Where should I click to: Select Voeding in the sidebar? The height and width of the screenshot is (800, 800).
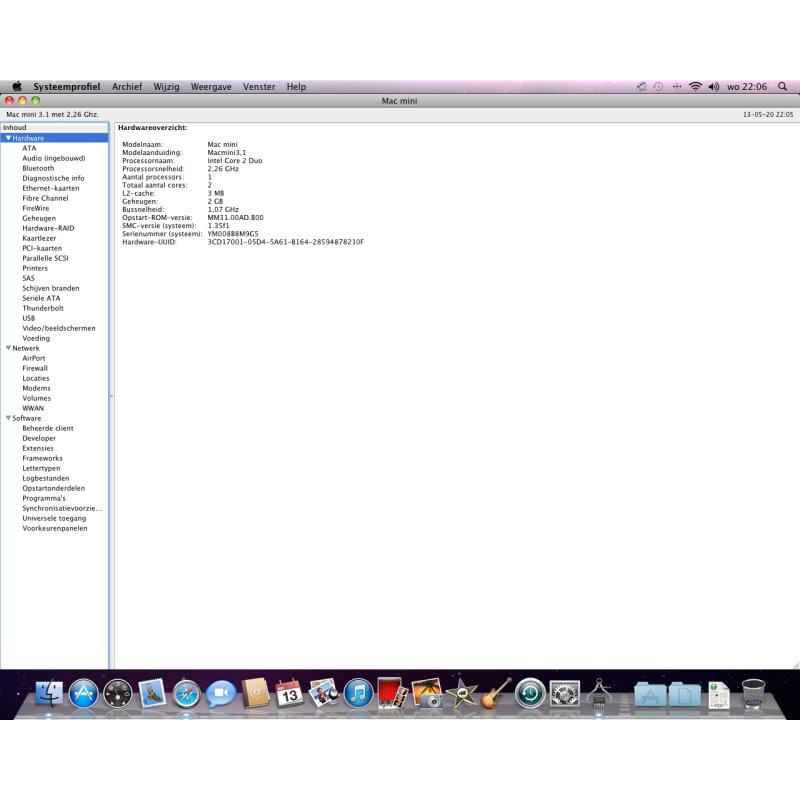coord(36,338)
